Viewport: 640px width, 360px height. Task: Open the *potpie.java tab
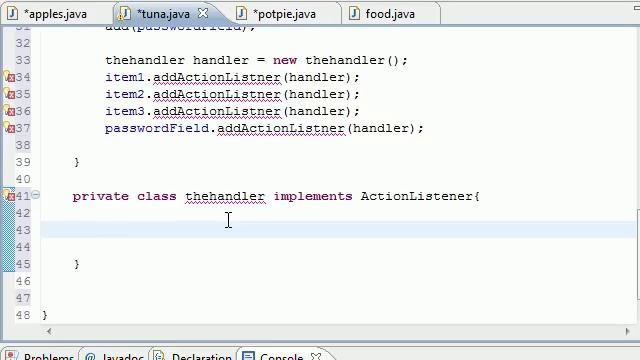pyautogui.click(x=284, y=14)
